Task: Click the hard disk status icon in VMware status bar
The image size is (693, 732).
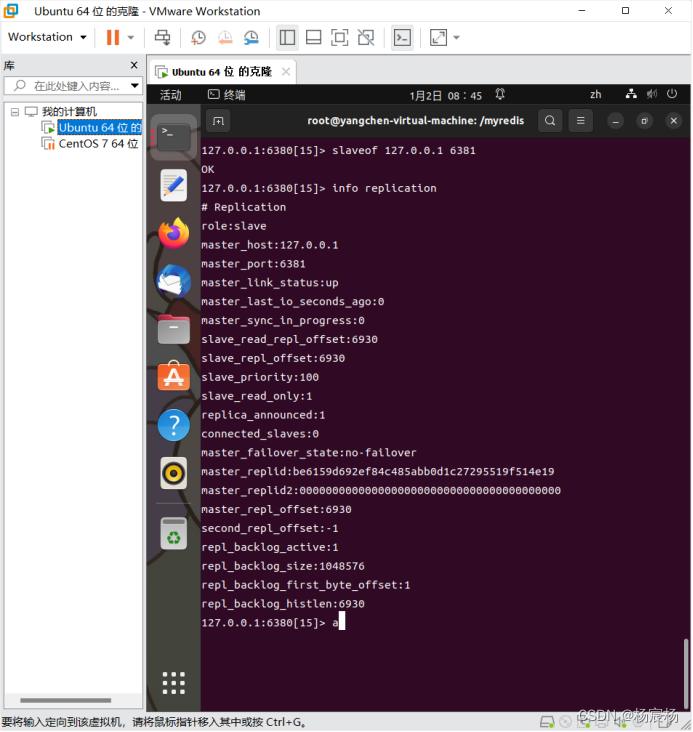Action: (547, 722)
